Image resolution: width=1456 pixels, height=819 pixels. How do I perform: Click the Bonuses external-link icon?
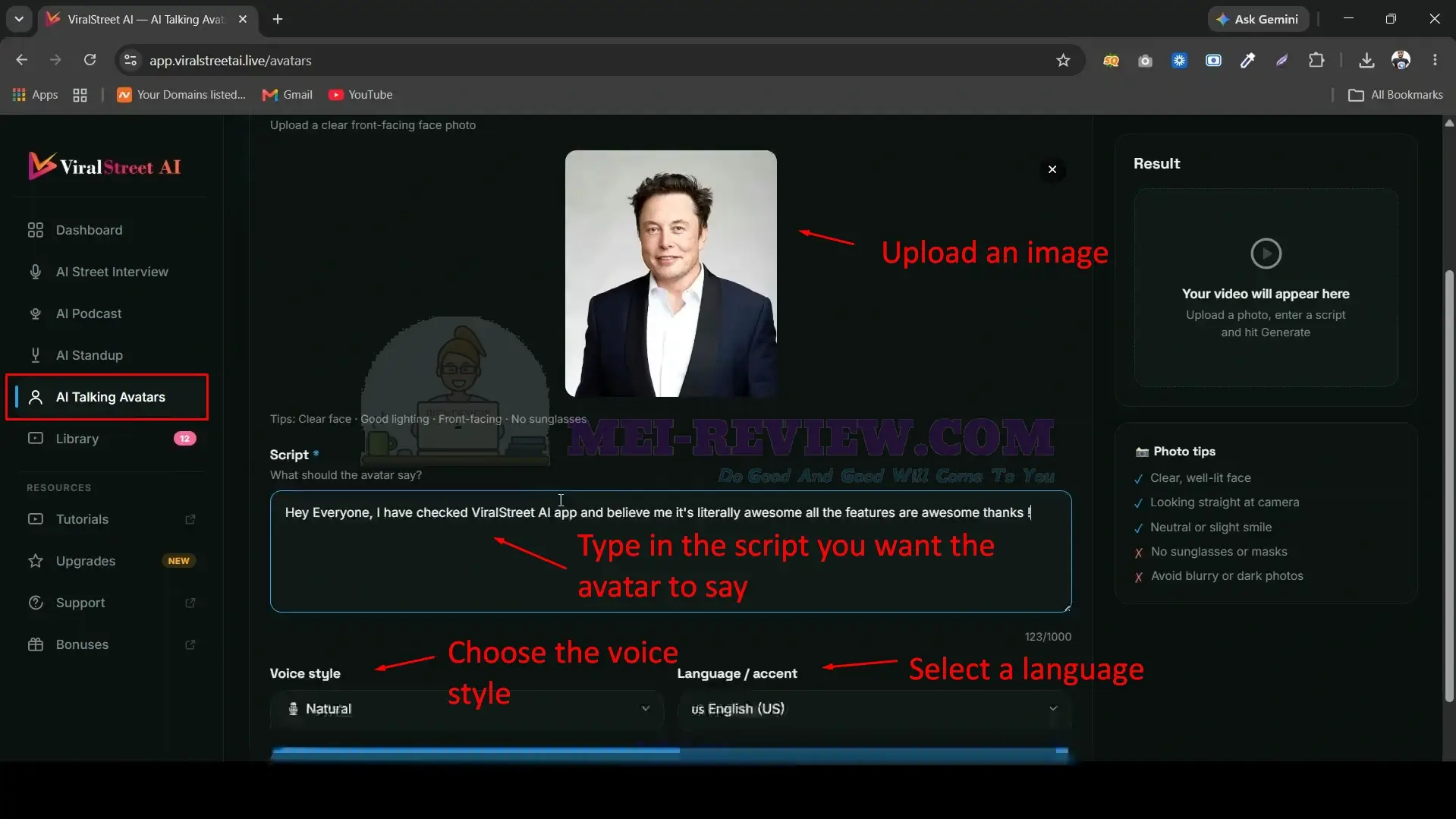point(190,644)
